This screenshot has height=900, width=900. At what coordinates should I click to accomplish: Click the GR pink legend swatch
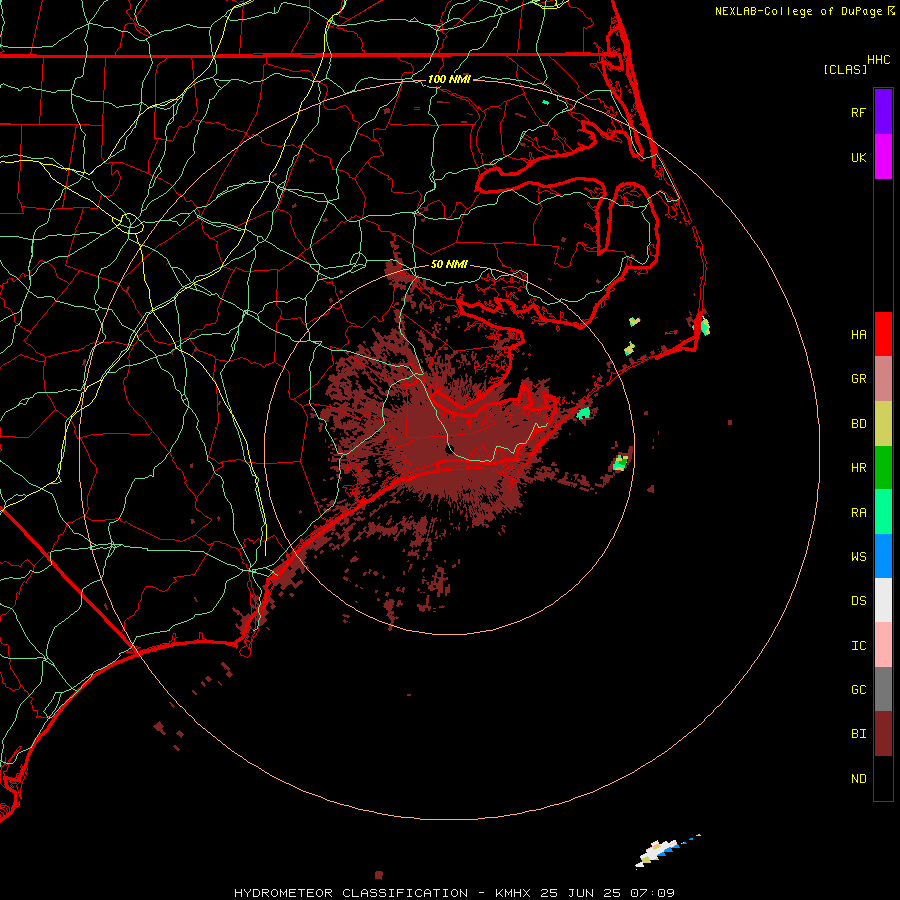pyautogui.click(x=883, y=379)
